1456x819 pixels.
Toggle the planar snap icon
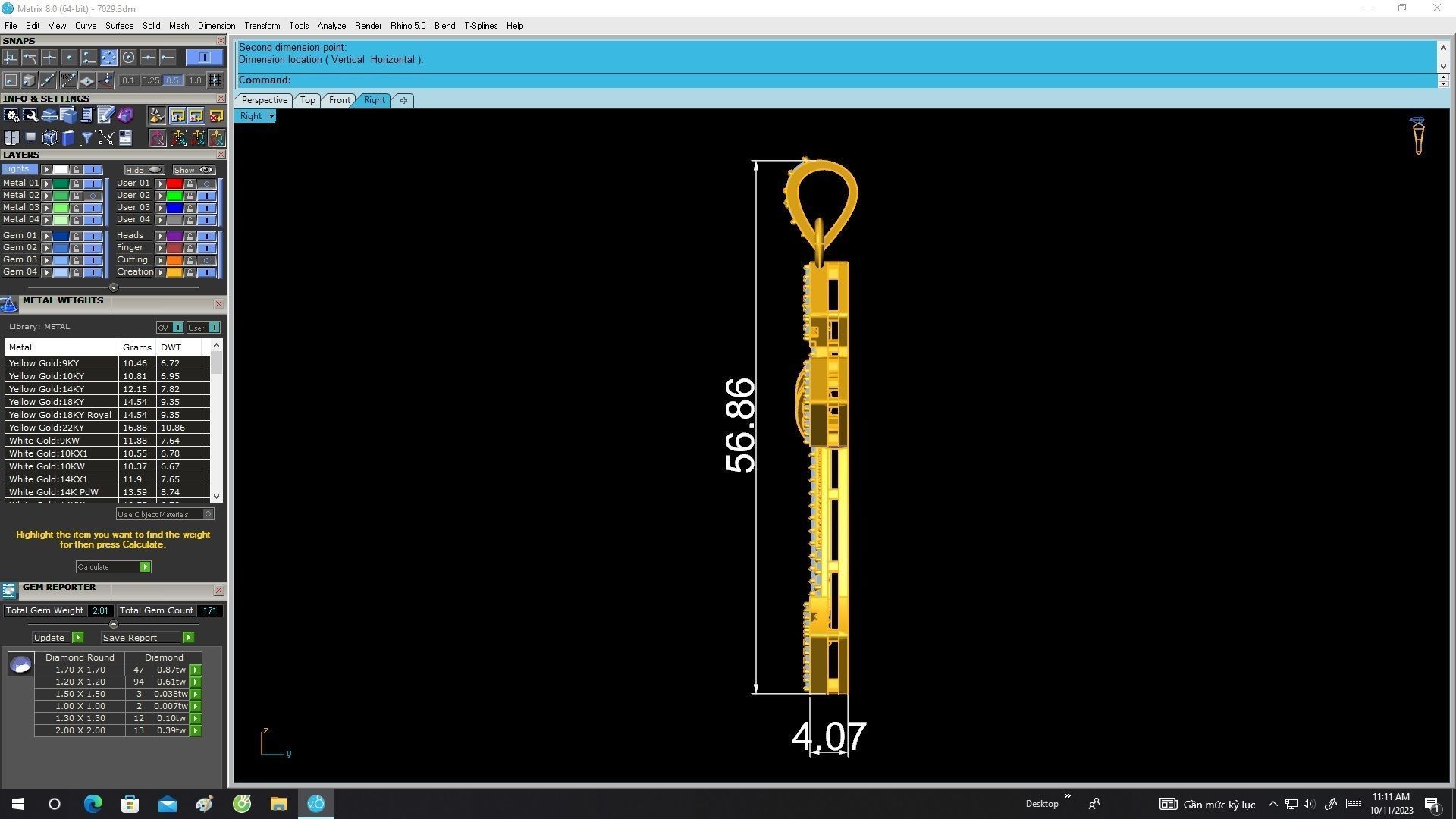87,80
